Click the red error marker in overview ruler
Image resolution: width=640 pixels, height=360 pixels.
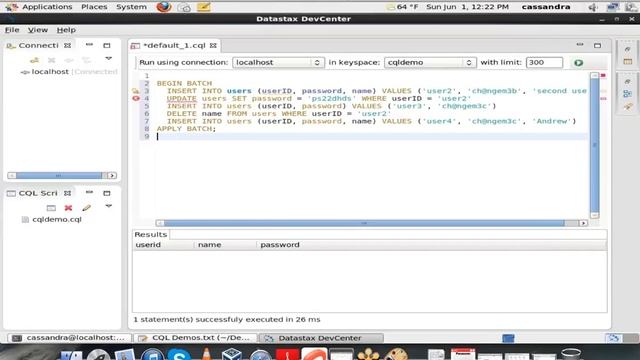click(x=603, y=76)
